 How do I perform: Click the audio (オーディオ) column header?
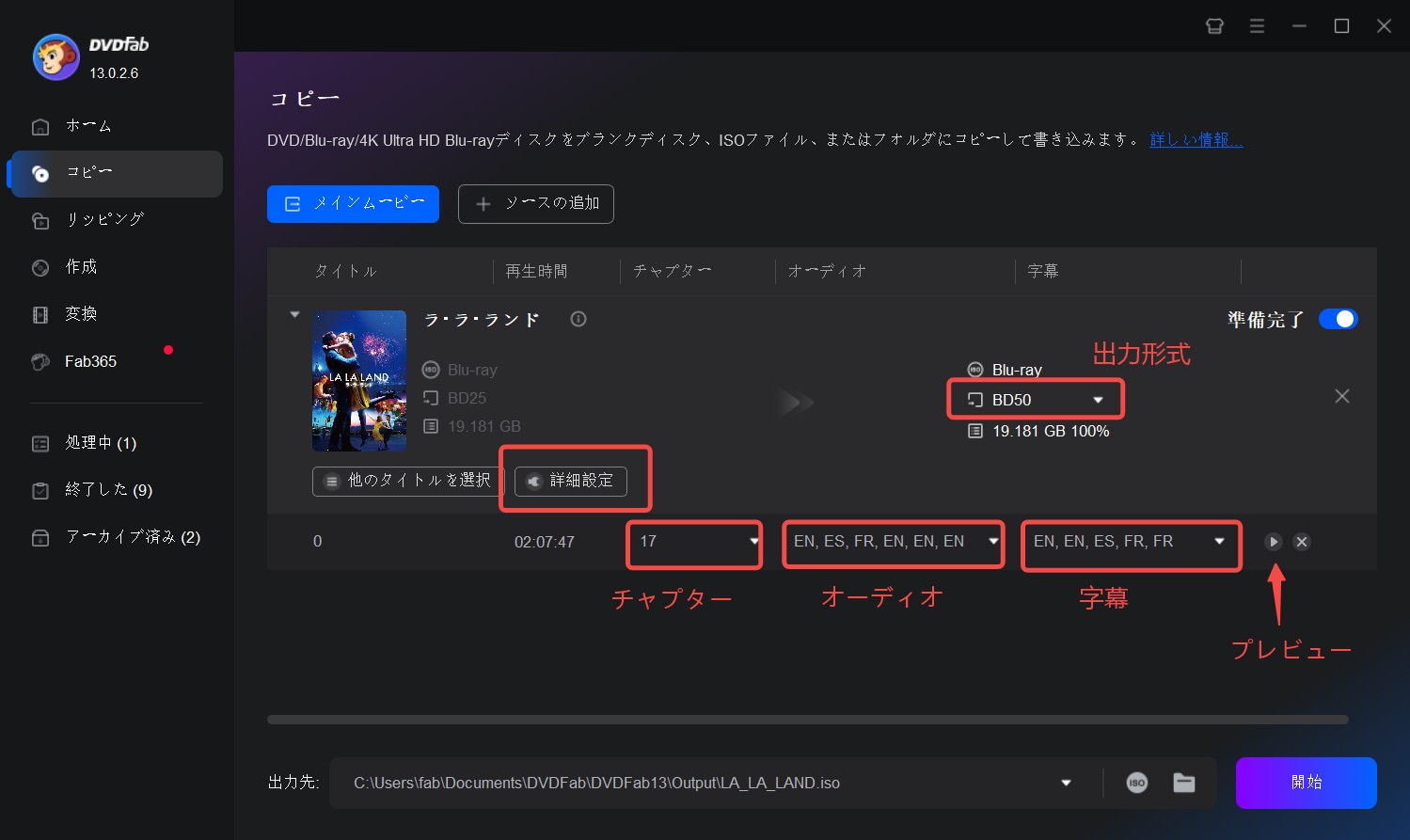click(827, 271)
